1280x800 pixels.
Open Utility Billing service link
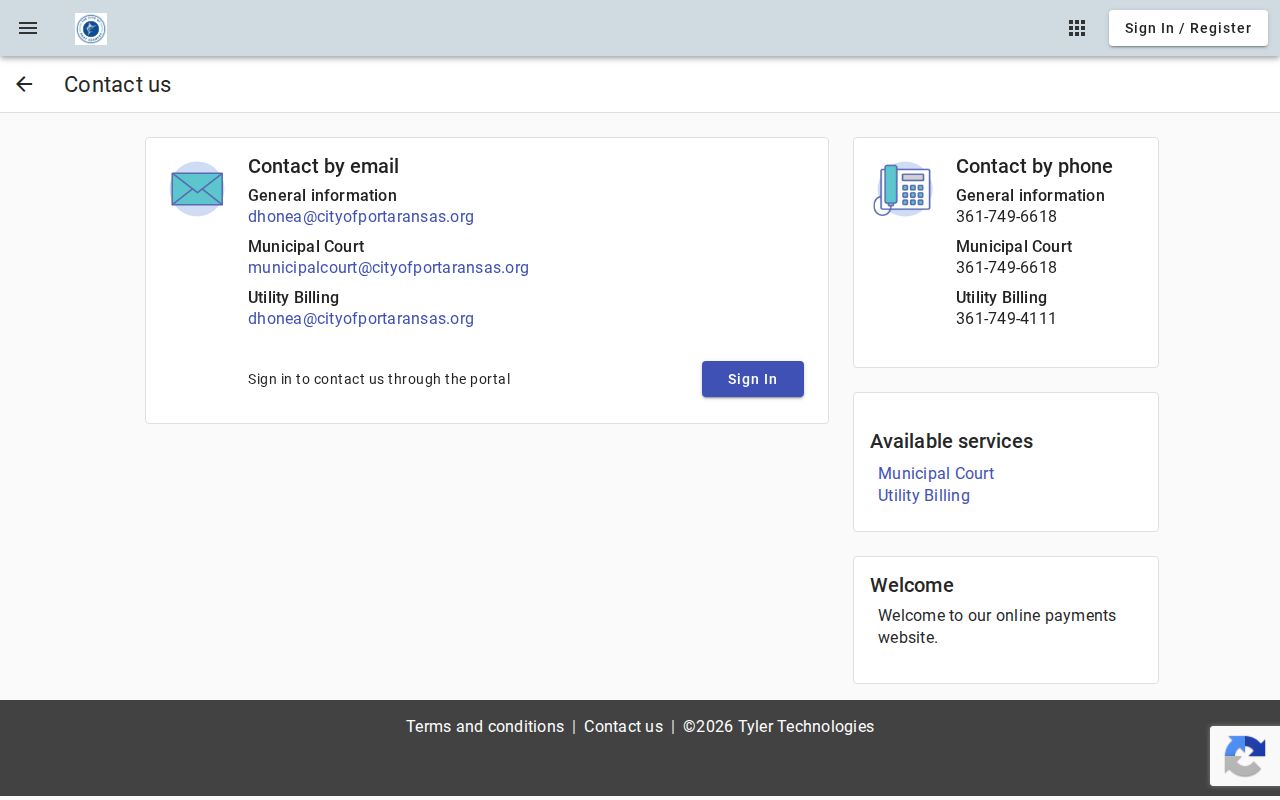[x=924, y=495]
